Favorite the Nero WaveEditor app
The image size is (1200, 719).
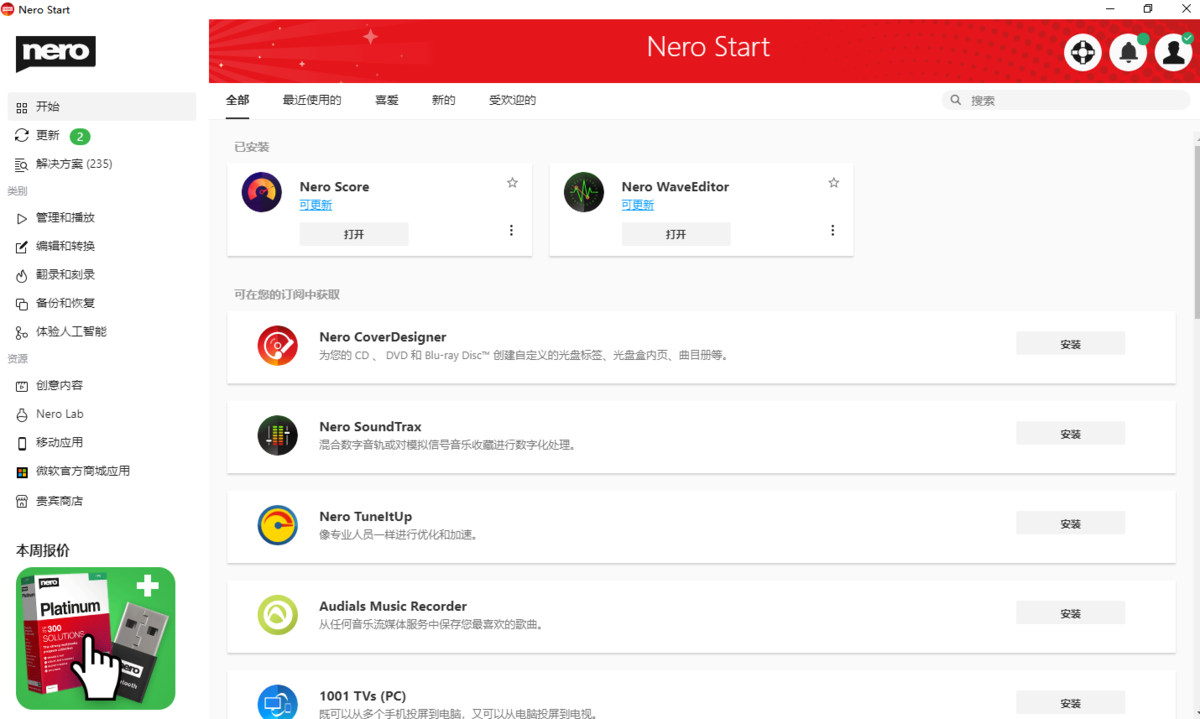coord(833,182)
